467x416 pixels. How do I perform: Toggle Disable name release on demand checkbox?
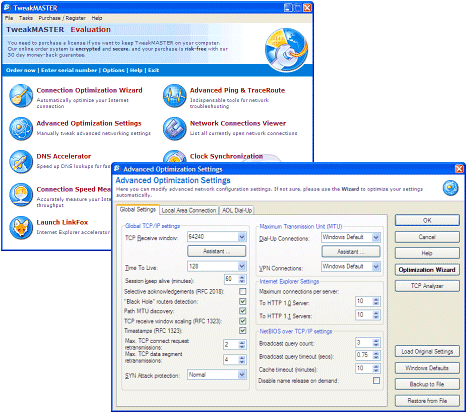coord(376,381)
